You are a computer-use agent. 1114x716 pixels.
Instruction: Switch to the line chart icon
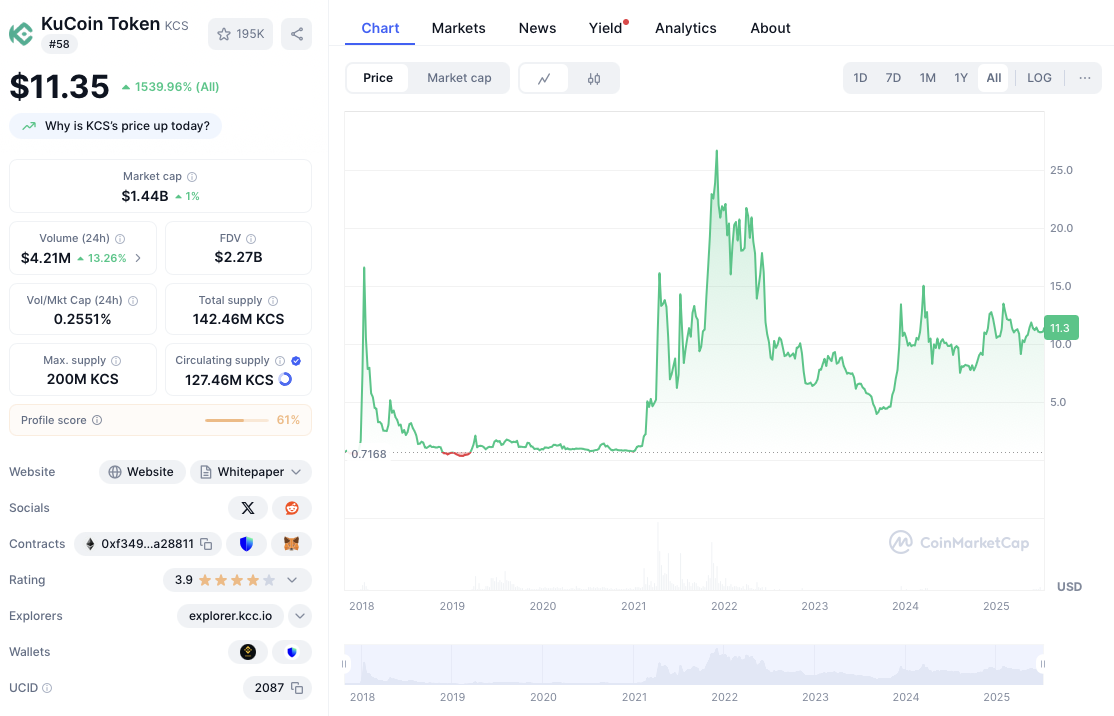click(x=544, y=78)
